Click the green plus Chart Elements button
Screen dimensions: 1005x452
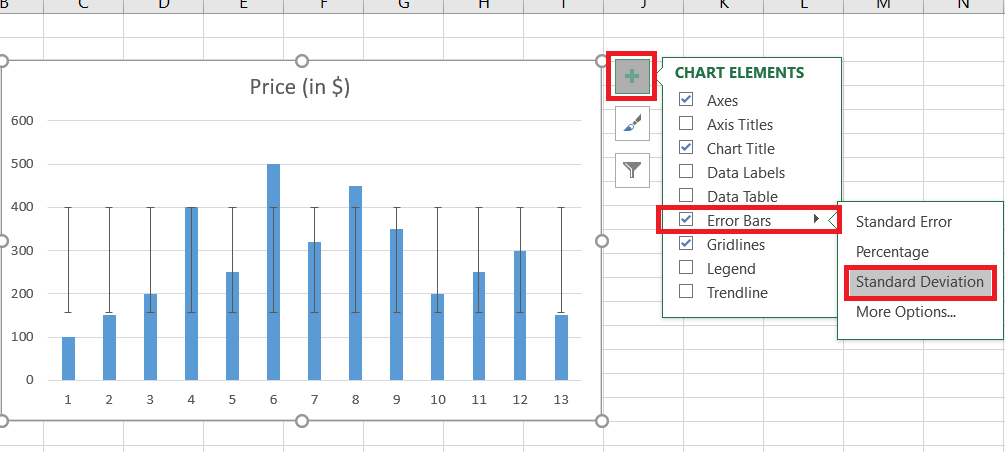[631, 76]
